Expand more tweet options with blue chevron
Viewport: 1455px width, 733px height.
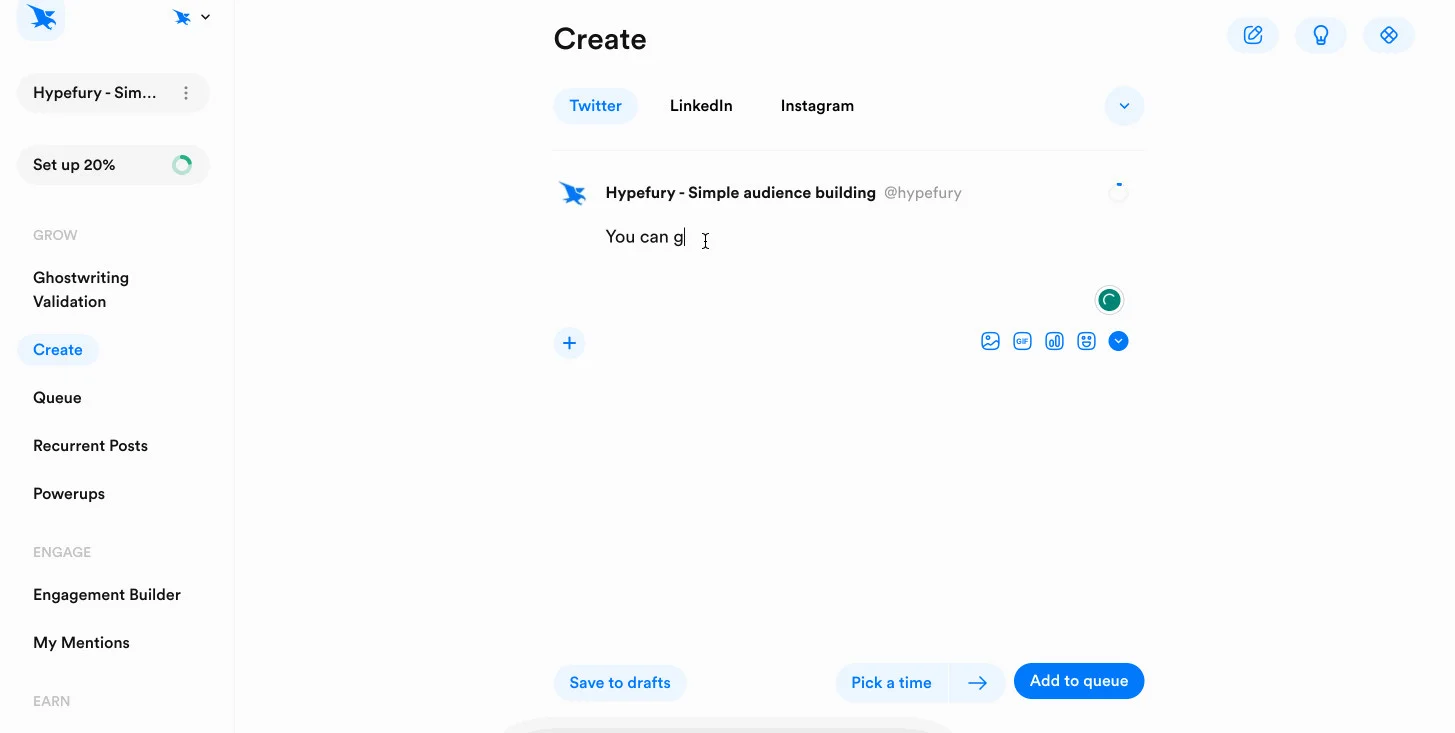[x=1119, y=341]
